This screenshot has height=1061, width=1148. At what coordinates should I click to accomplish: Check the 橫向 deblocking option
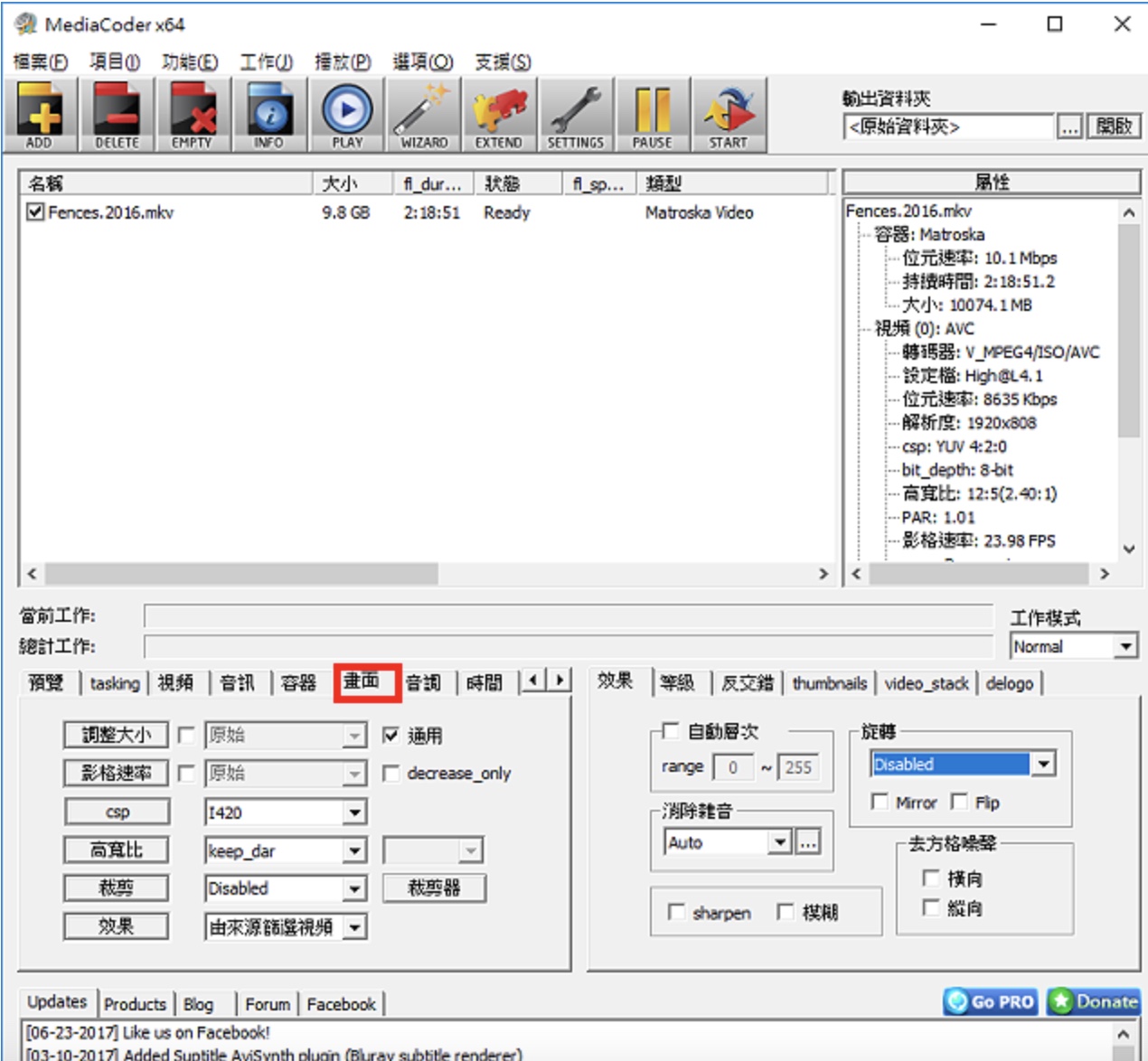pos(930,878)
